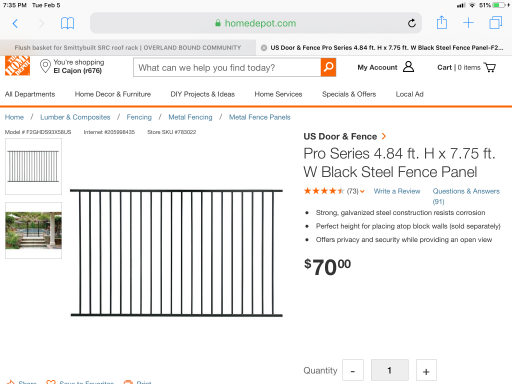Open Safari bookmarks book icon
This screenshot has height=384, width=512.
tap(67, 23)
